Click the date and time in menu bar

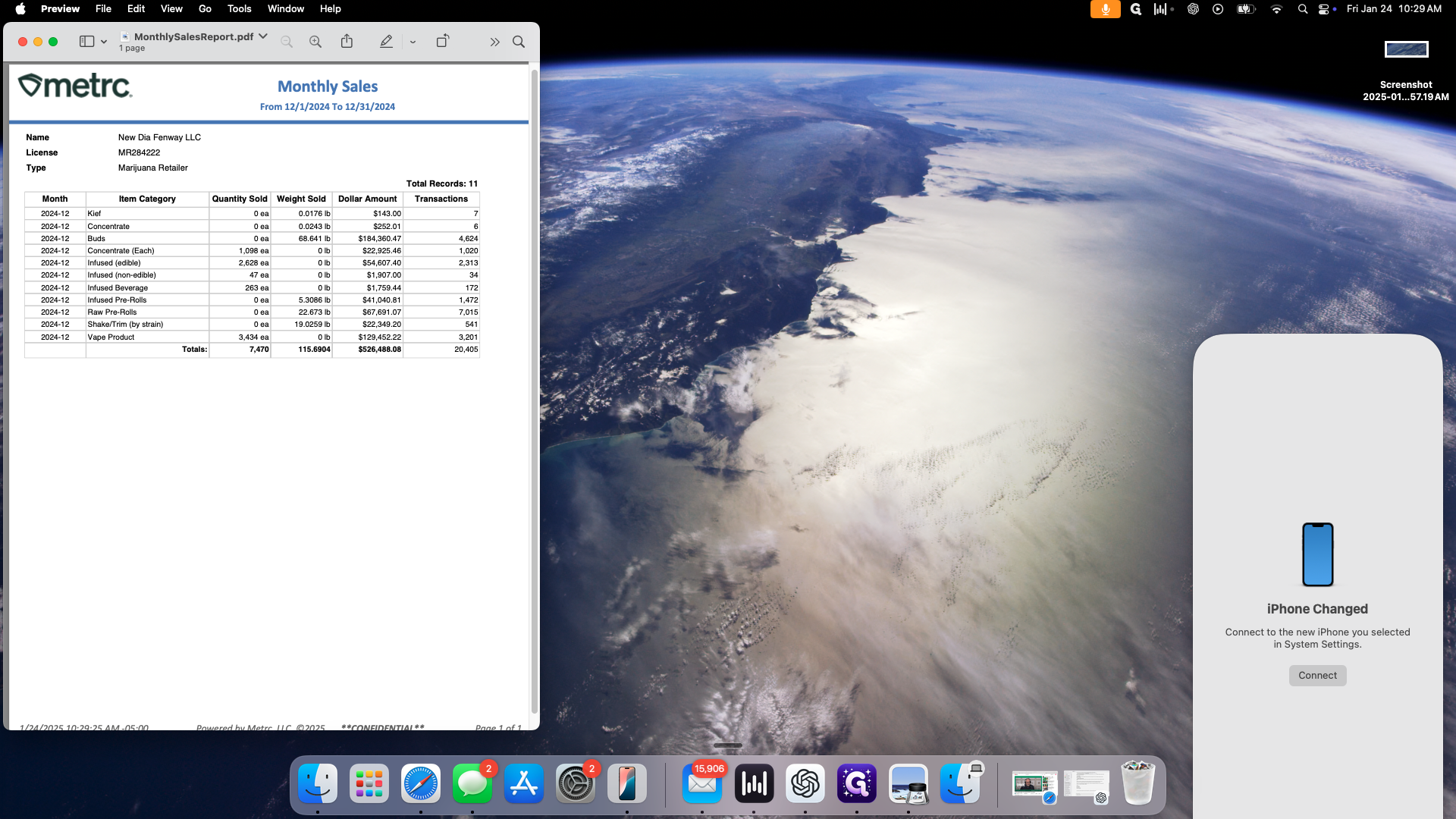[1394, 9]
